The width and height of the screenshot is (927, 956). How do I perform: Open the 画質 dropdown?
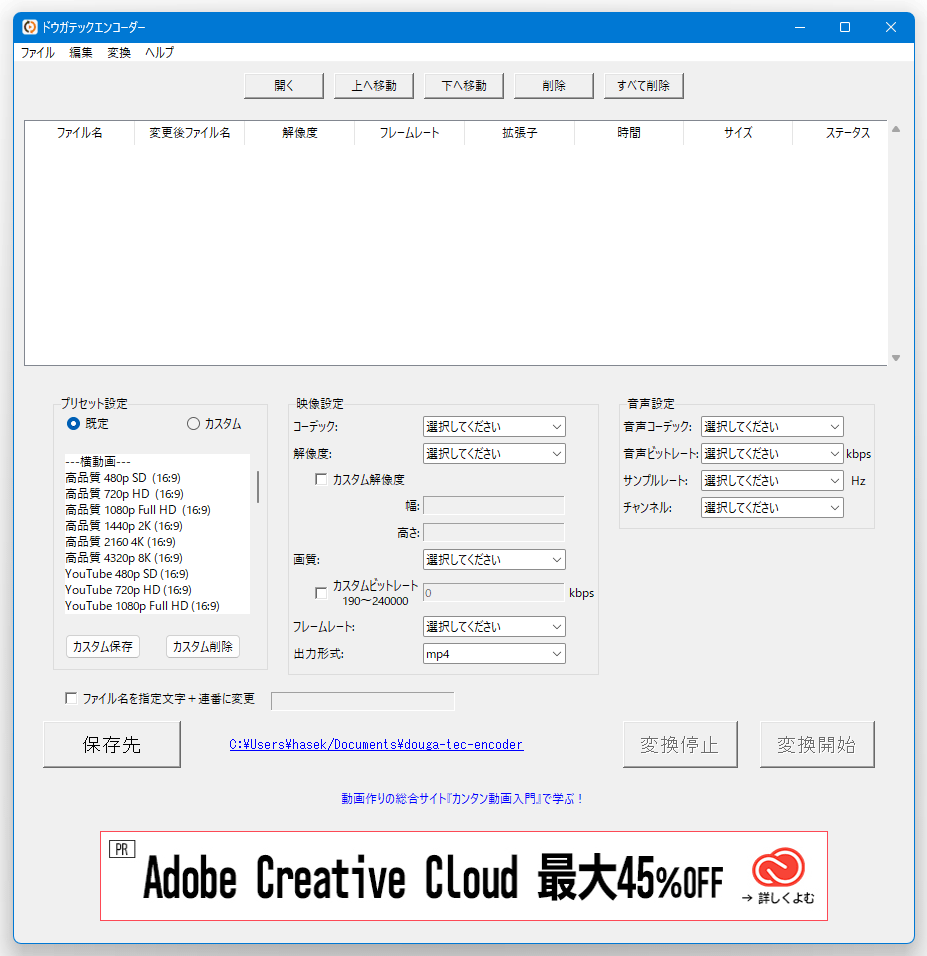[x=494, y=560]
